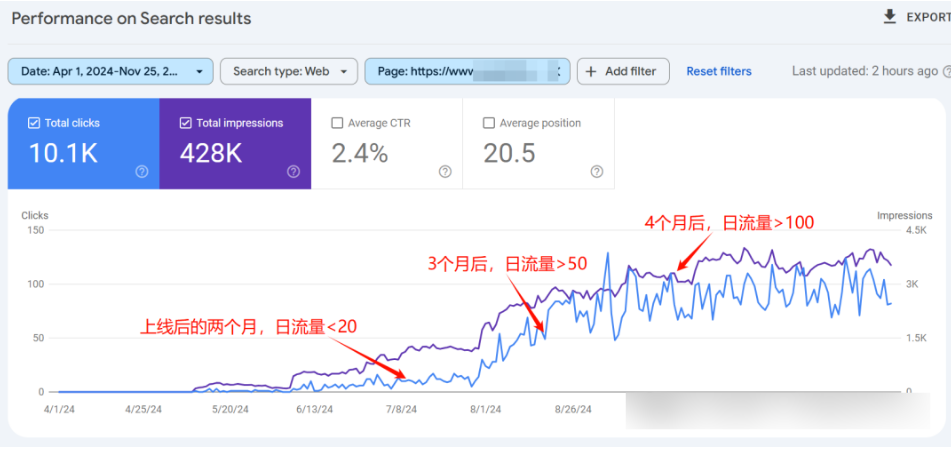Select the Average CTR metric card
This screenshot has height=463, width=951.
click(x=387, y=144)
